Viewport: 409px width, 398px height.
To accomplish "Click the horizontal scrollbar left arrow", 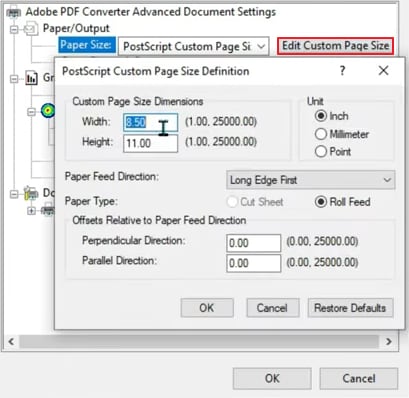I will point(11,341).
